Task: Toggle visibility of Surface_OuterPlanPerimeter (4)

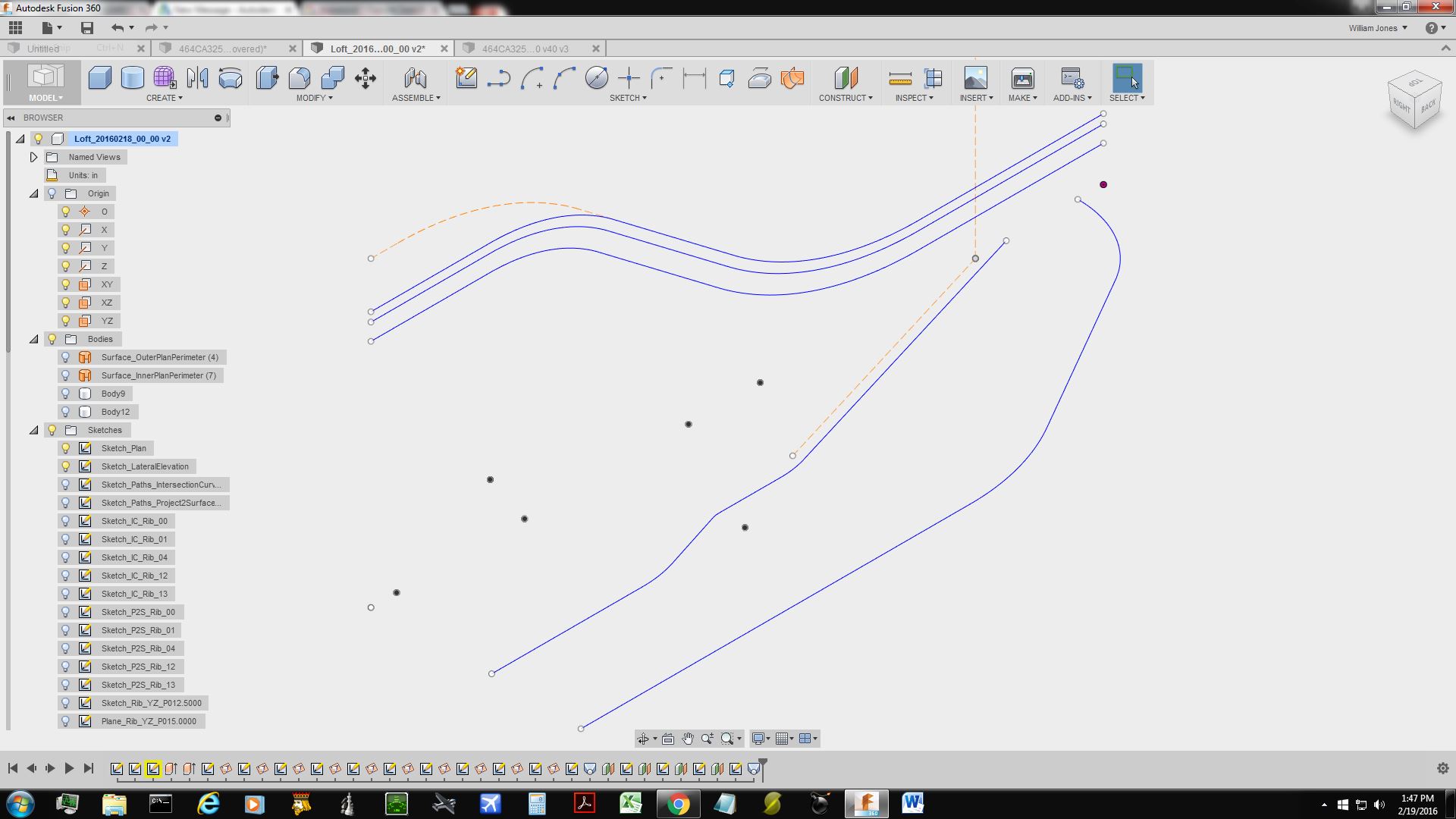Action: pos(66,357)
